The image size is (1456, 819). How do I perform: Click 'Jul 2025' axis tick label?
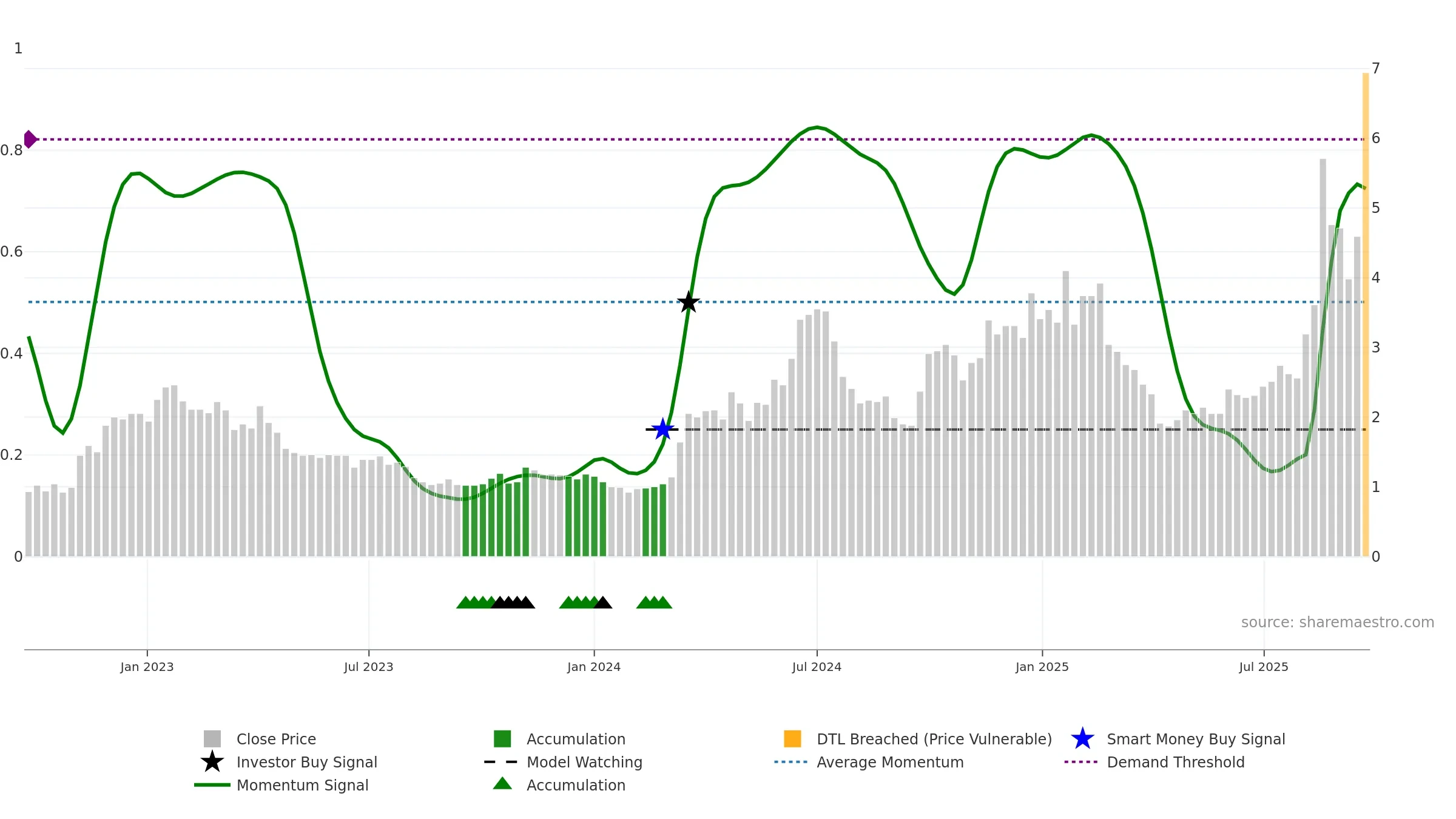pos(1264,667)
